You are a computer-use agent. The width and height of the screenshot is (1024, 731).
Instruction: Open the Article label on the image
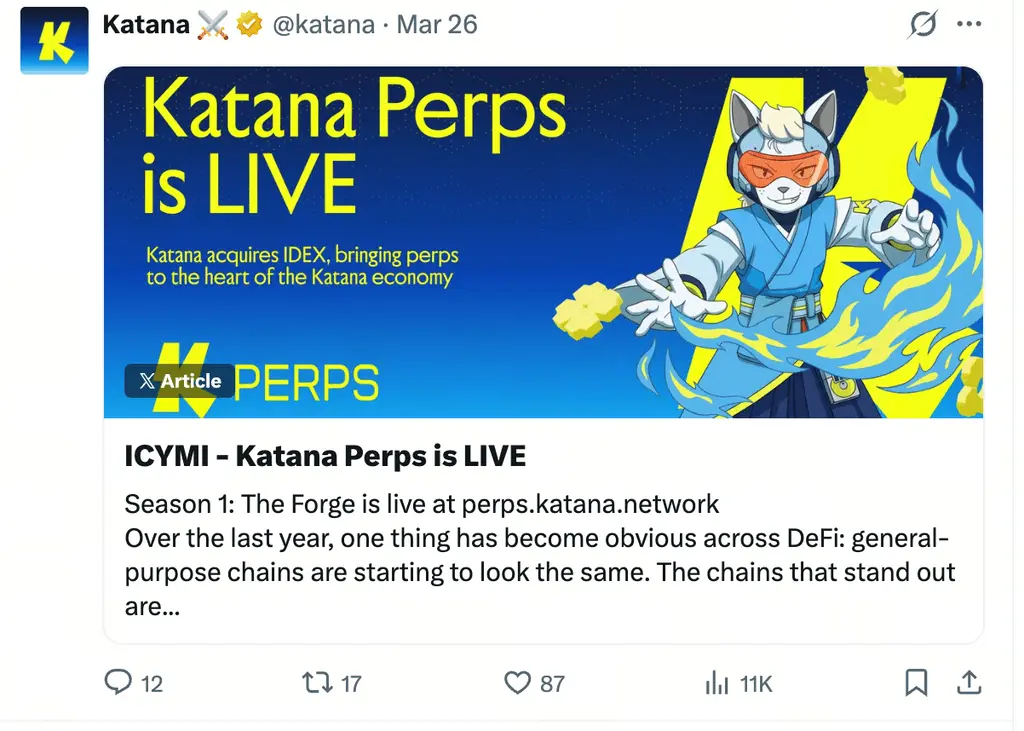[180, 381]
